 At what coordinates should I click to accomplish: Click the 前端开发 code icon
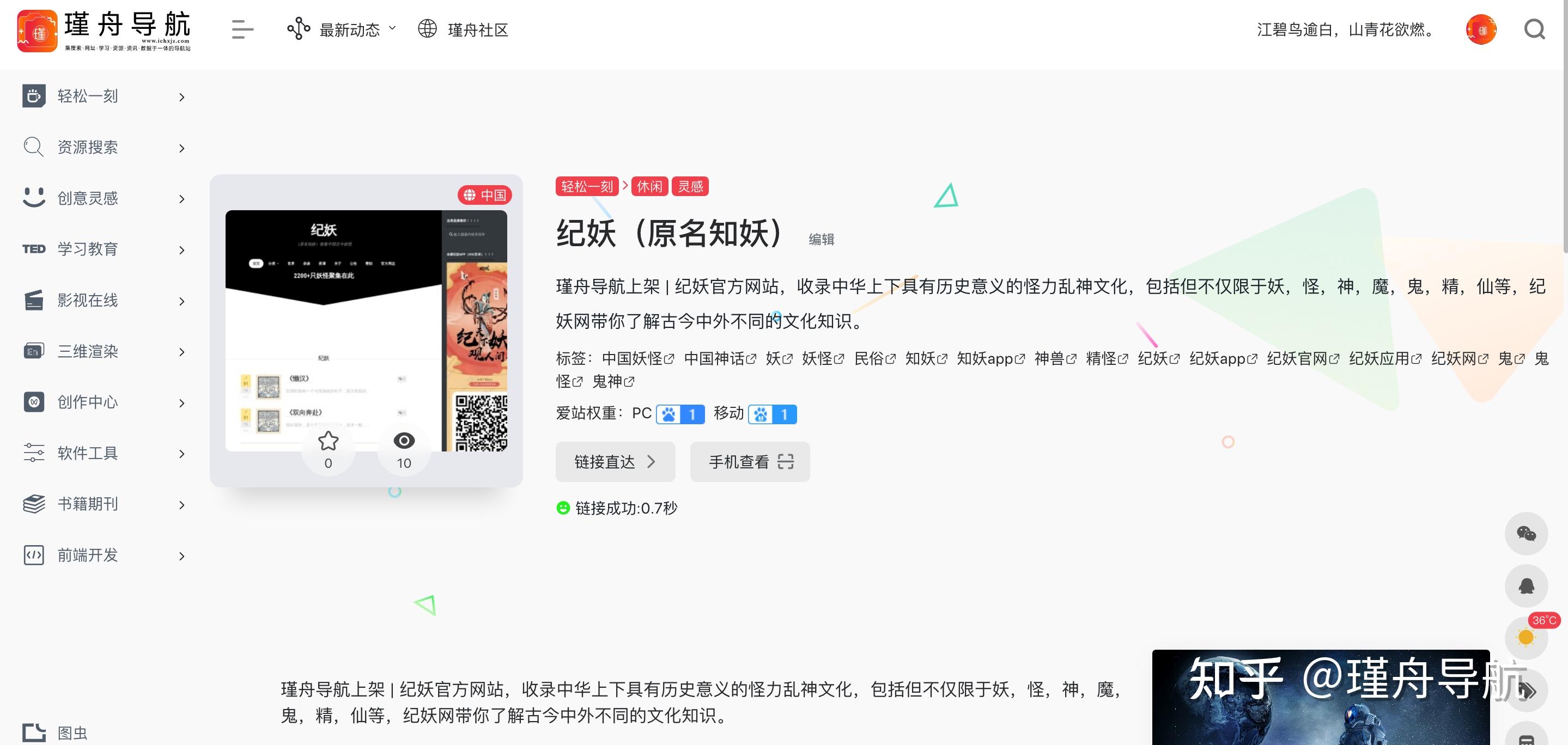(33, 555)
